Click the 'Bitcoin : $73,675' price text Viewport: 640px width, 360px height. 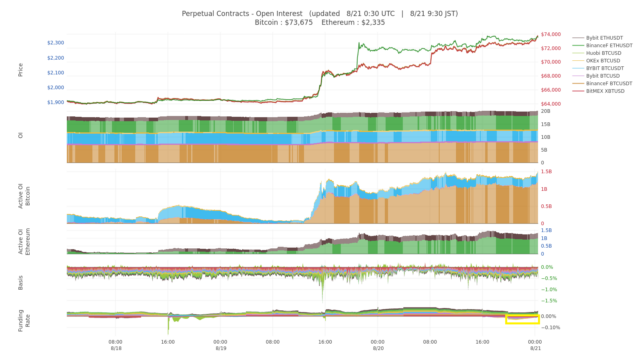point(284,22)
